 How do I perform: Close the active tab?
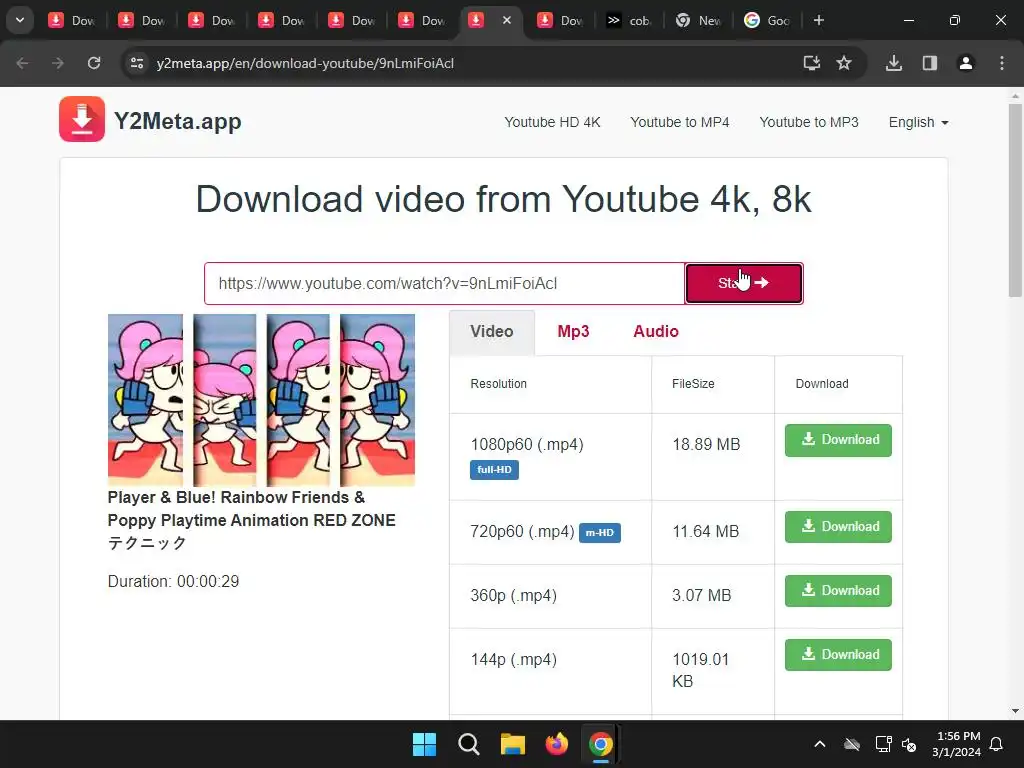point(507,20)
